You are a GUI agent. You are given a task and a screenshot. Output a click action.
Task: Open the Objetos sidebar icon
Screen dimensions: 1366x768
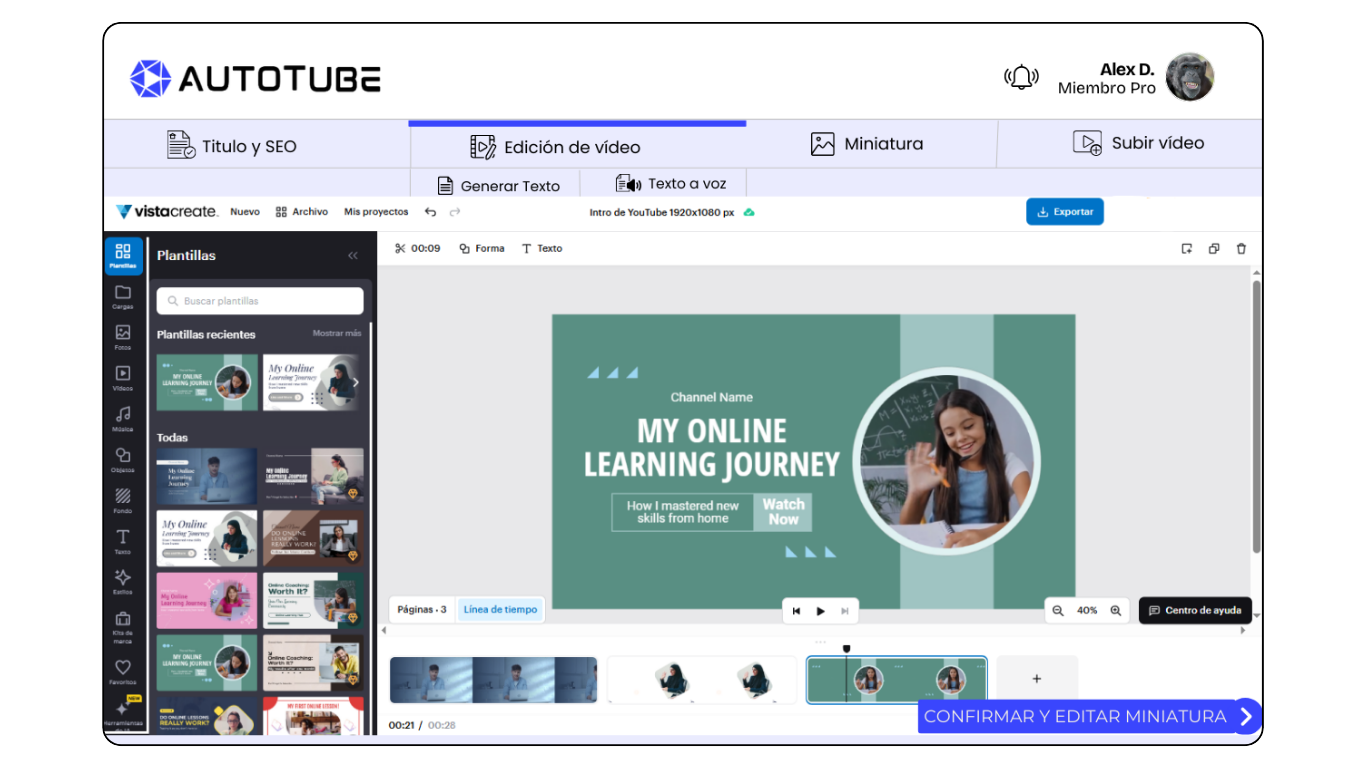[x=122, y=459]
